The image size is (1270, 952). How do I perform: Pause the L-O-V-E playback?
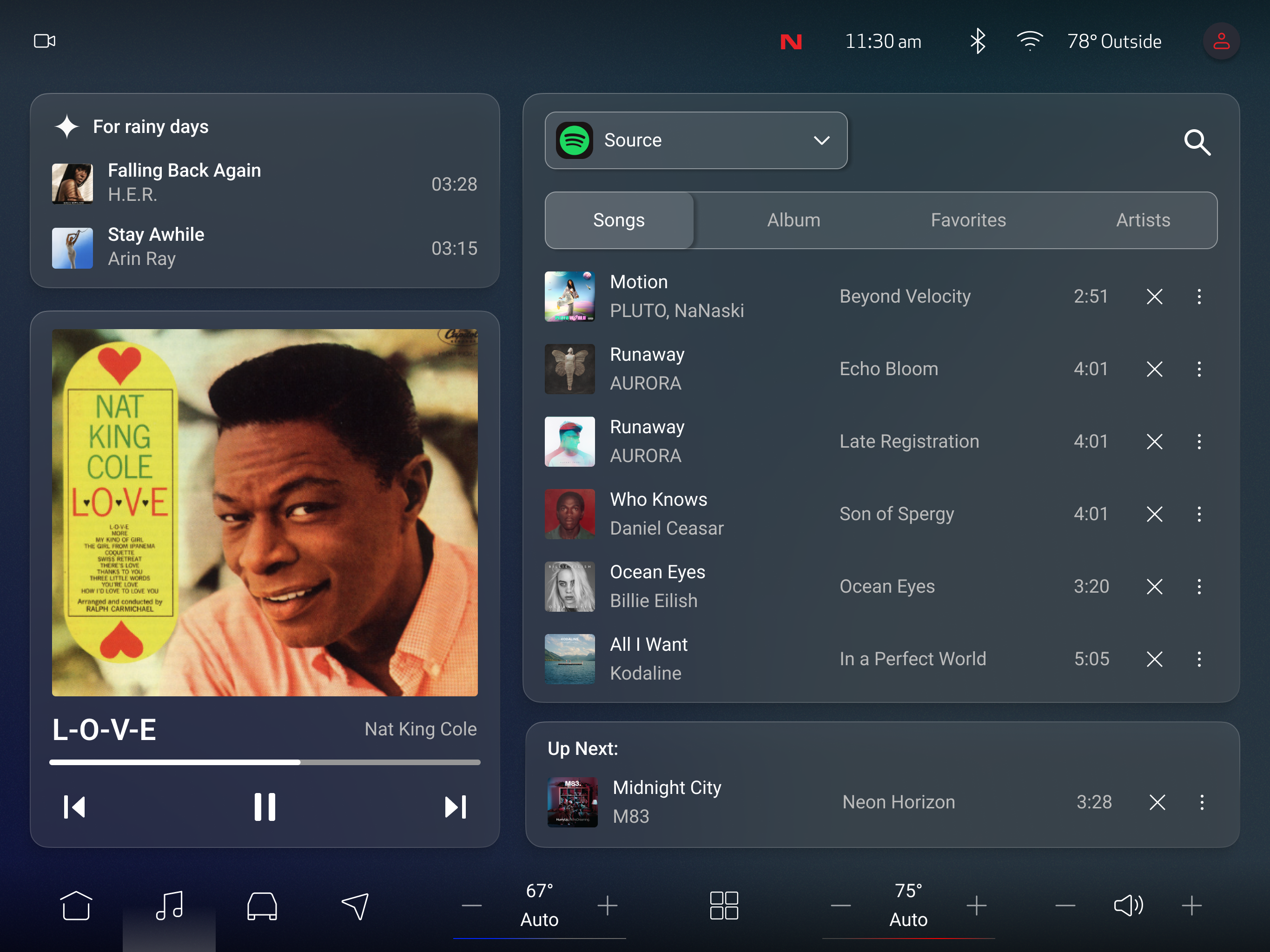coord(265,807)
